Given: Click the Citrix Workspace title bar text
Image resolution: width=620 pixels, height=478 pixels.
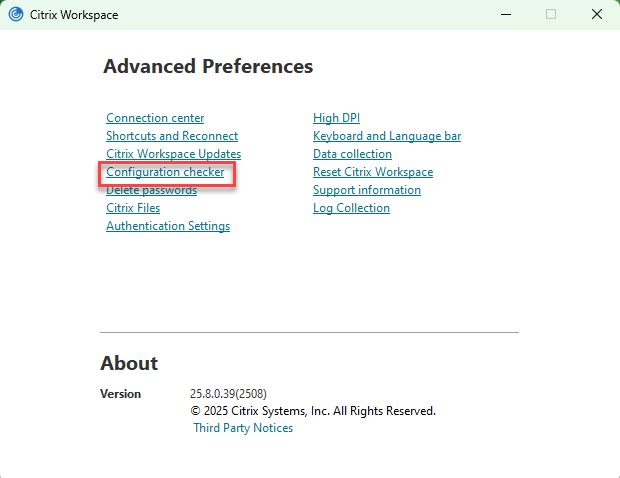Looking at the screenshot, I should tap(73, 14).
